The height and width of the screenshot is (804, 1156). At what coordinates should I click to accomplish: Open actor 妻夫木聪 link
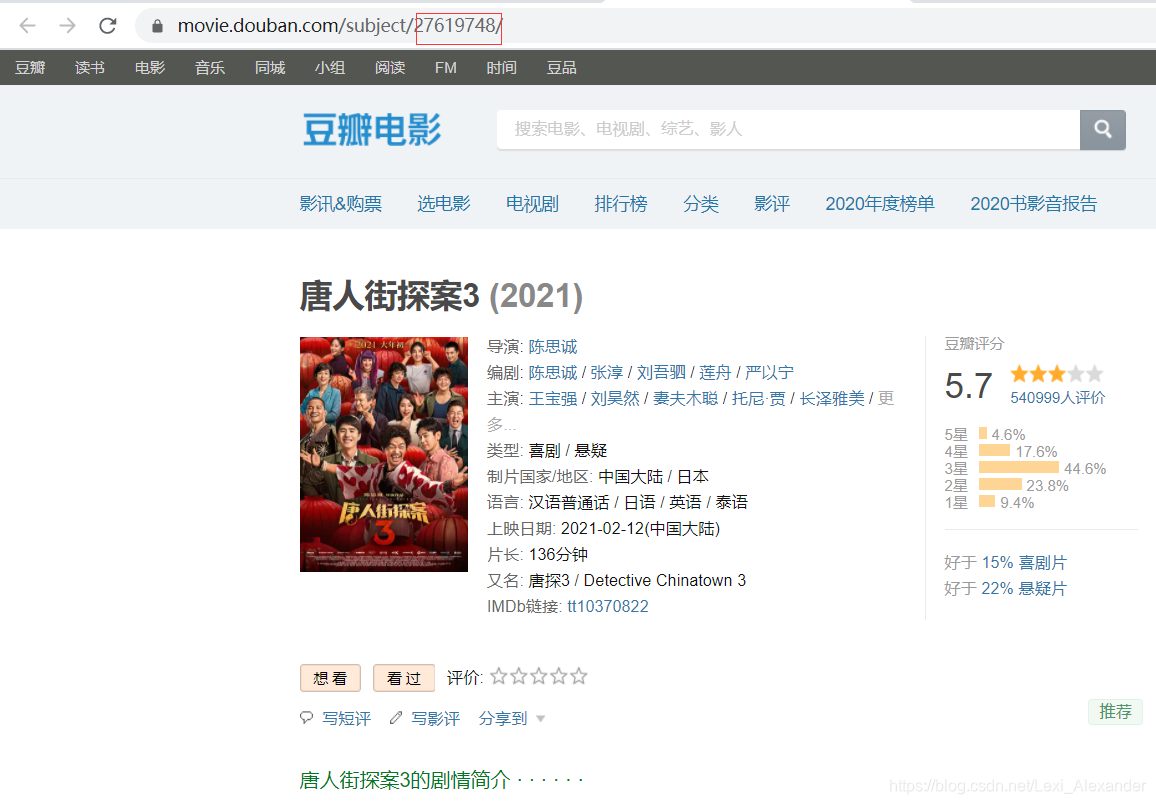pyautogui.click(x=686, y=399)
